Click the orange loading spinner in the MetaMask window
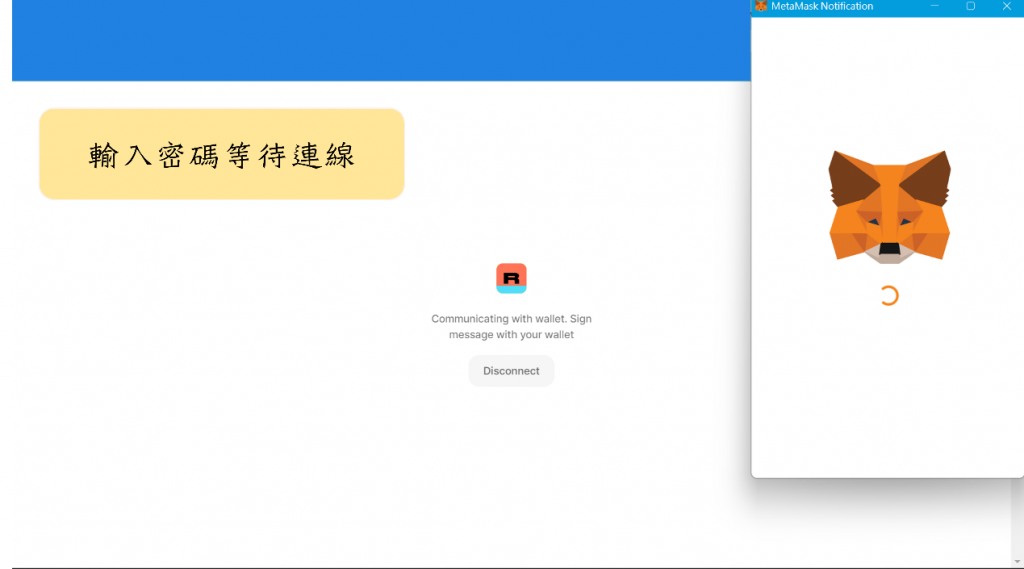1024x569 pixels. 889,296
